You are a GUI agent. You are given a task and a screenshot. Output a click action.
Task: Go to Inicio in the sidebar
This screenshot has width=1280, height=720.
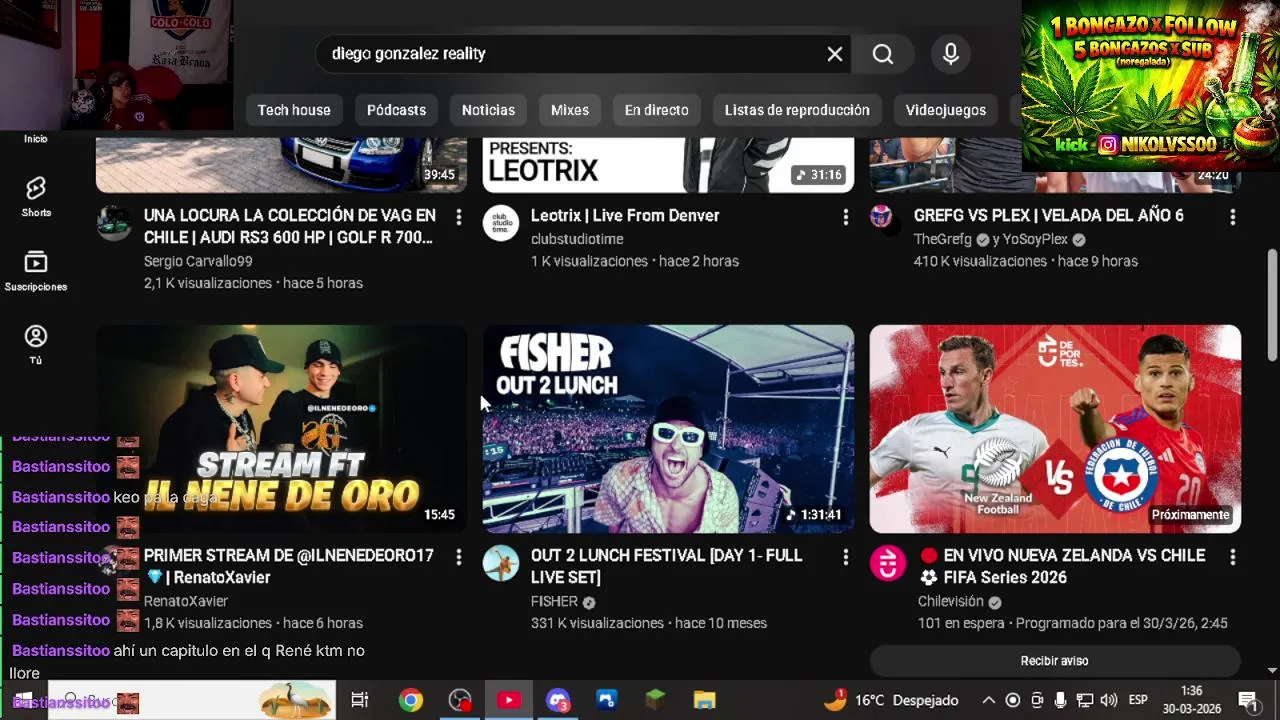[36, 139]
